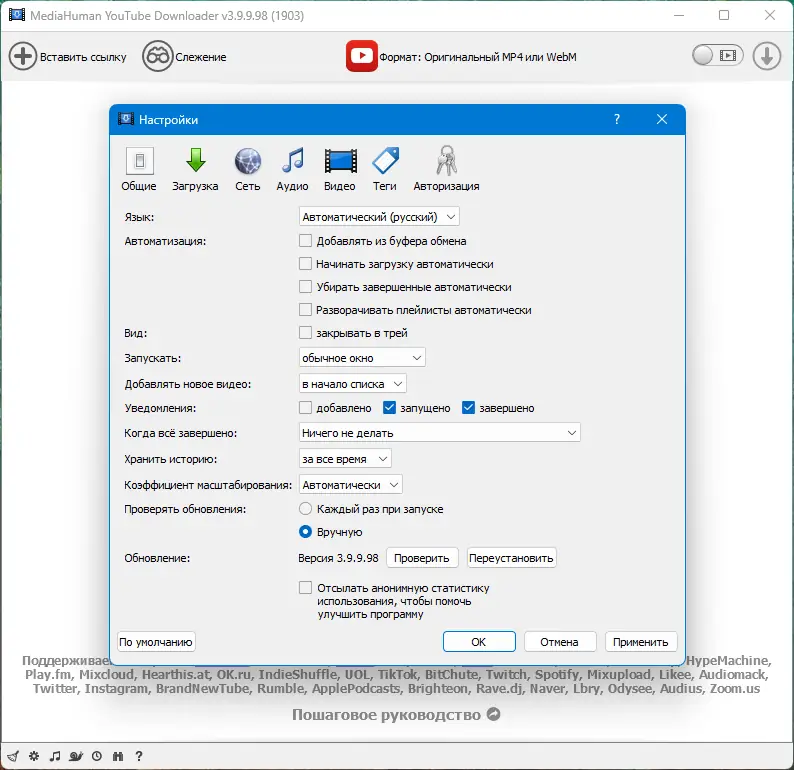Enable Добавлять из буфера обмена checkbox
This screenshot has width=794, height=770.
pos(305,240)
